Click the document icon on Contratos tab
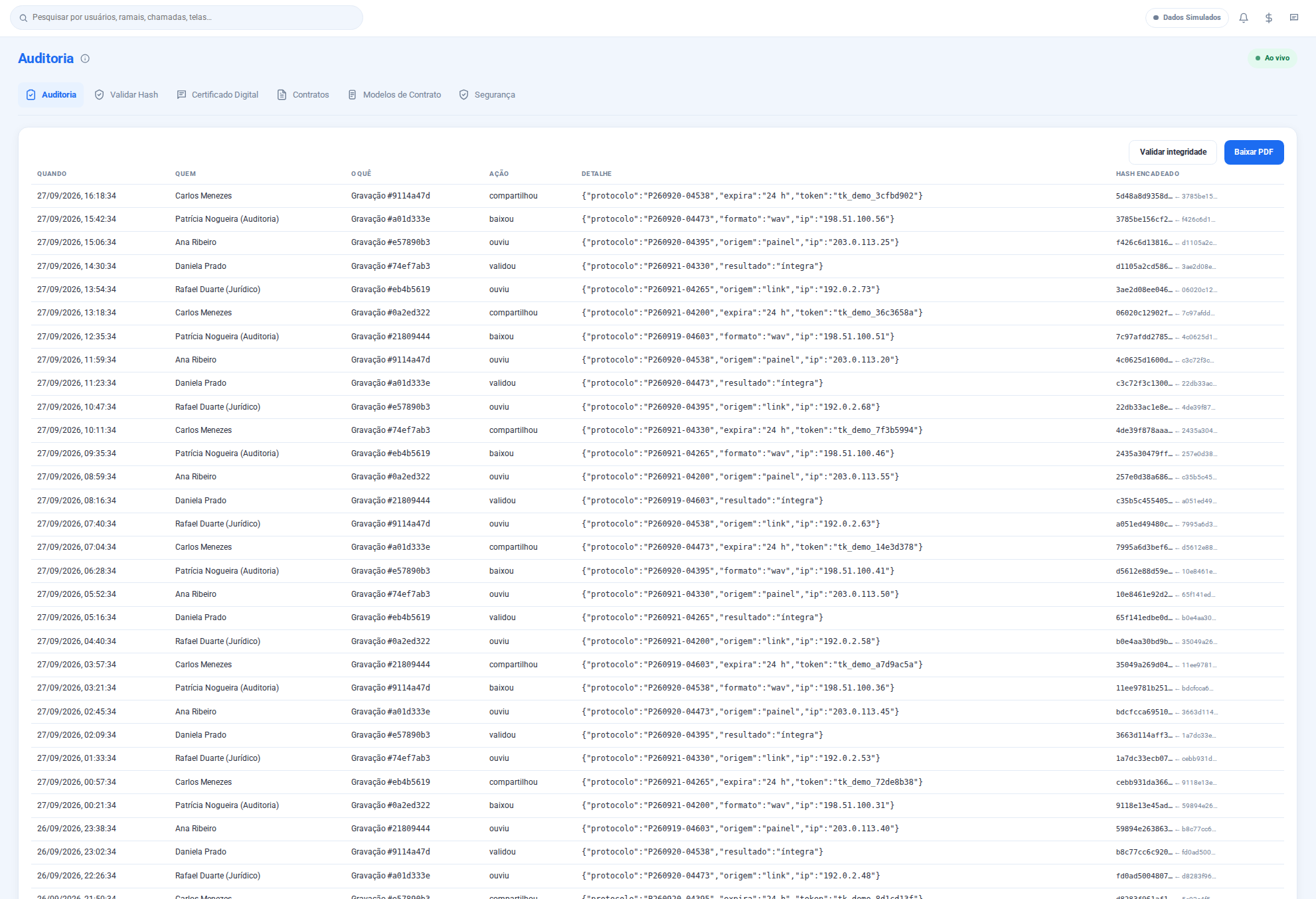 282,95
